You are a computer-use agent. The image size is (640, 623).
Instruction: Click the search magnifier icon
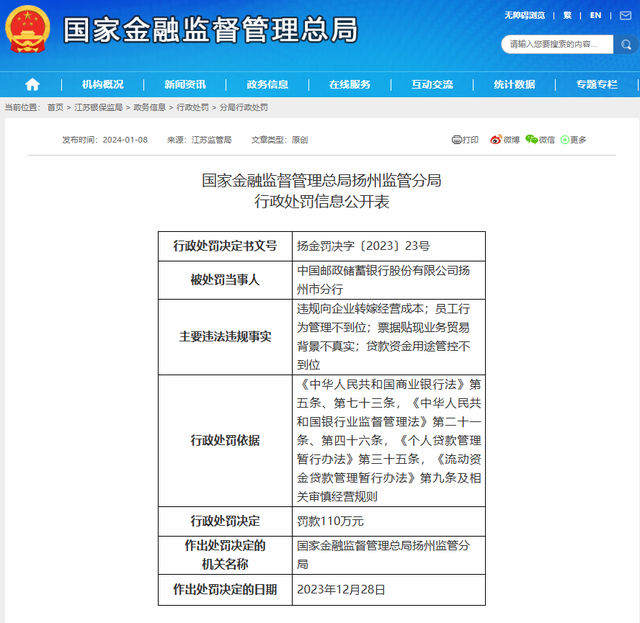626,44
